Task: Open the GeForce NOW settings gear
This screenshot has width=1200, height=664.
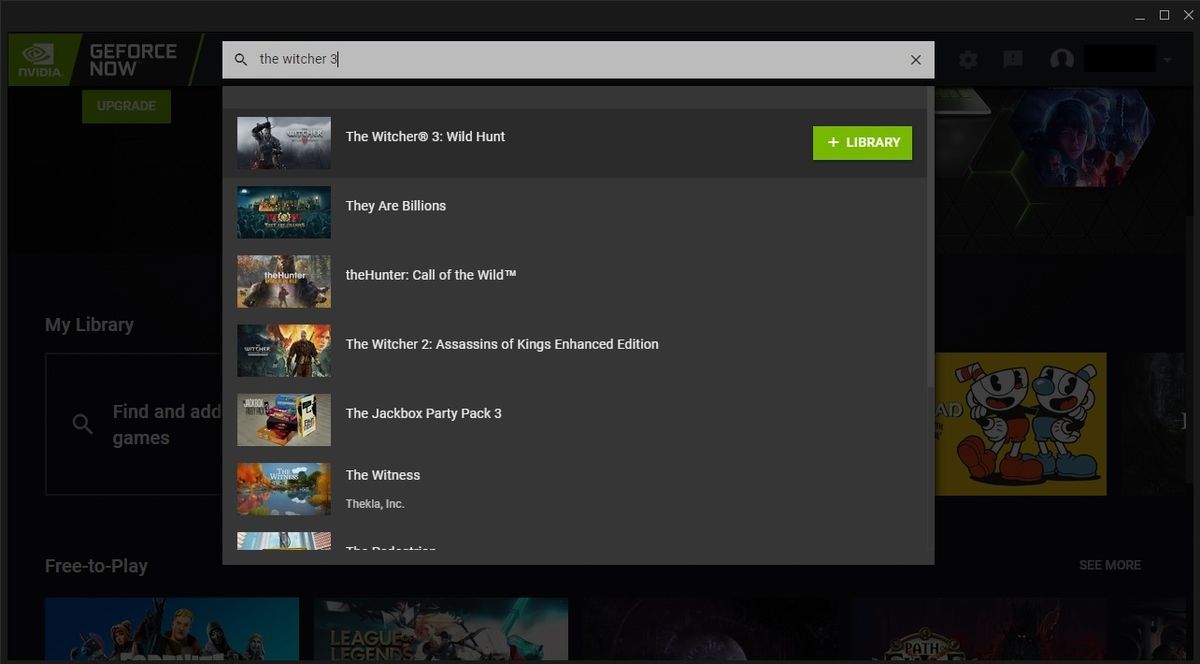Action: coord(967,59)
